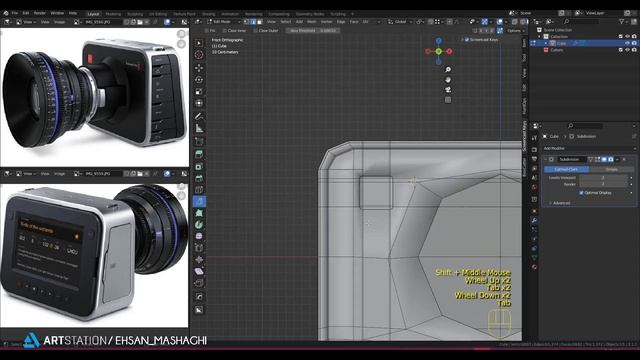Select the Smooth vertices tool
This screenshot has width=640, height=360.
point(199,236)
